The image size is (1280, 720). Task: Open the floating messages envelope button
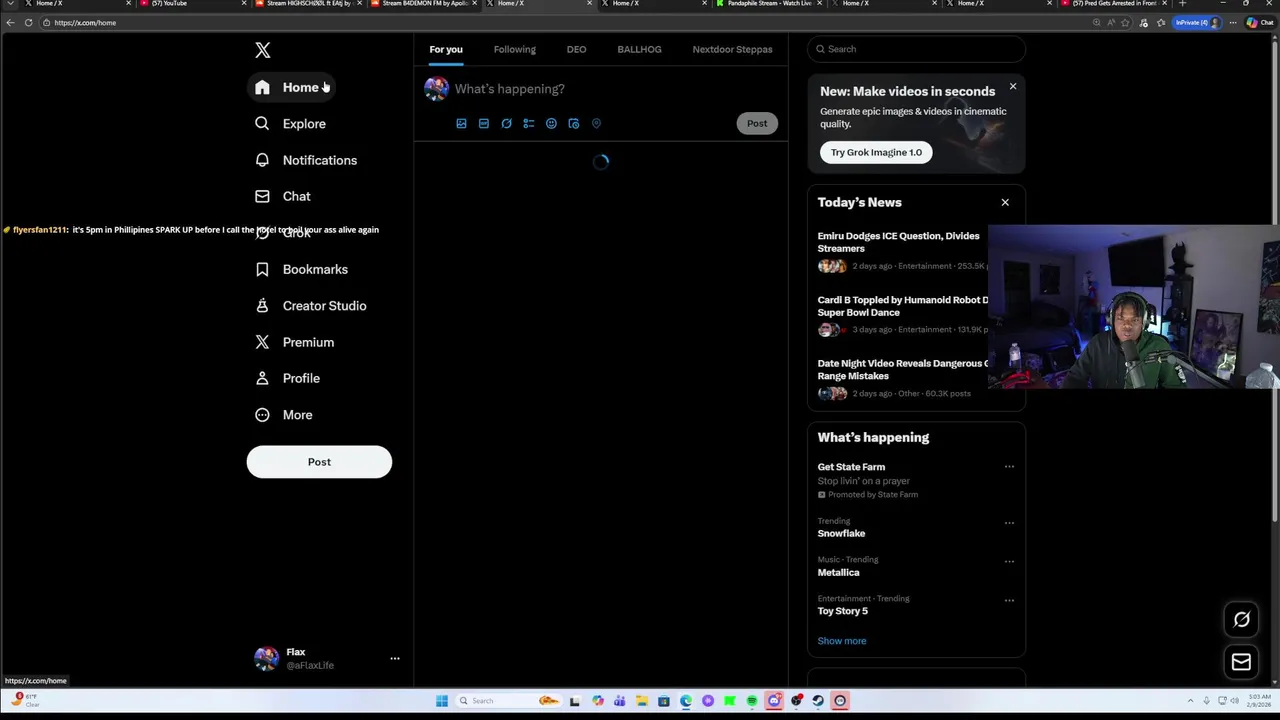tap(1241, 662)
